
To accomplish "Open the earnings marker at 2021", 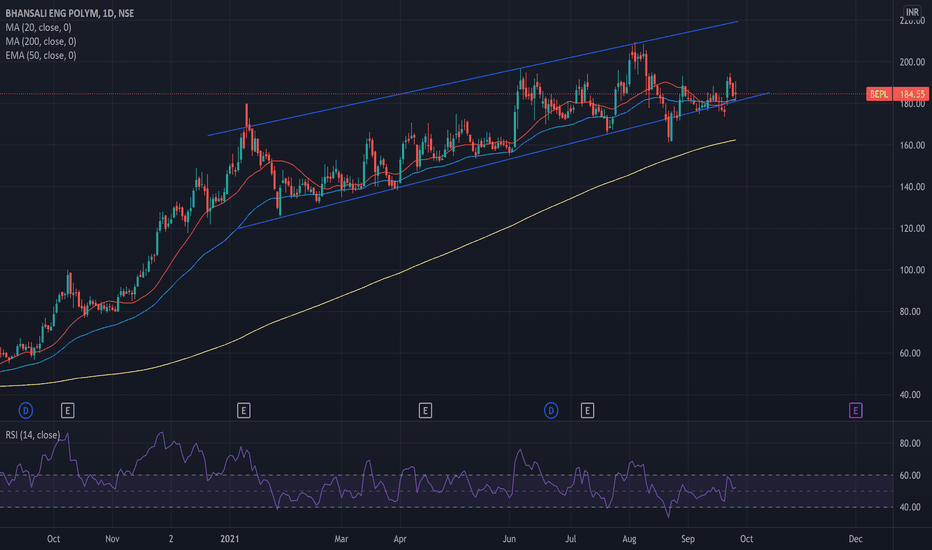I will [x=244, y=410].
